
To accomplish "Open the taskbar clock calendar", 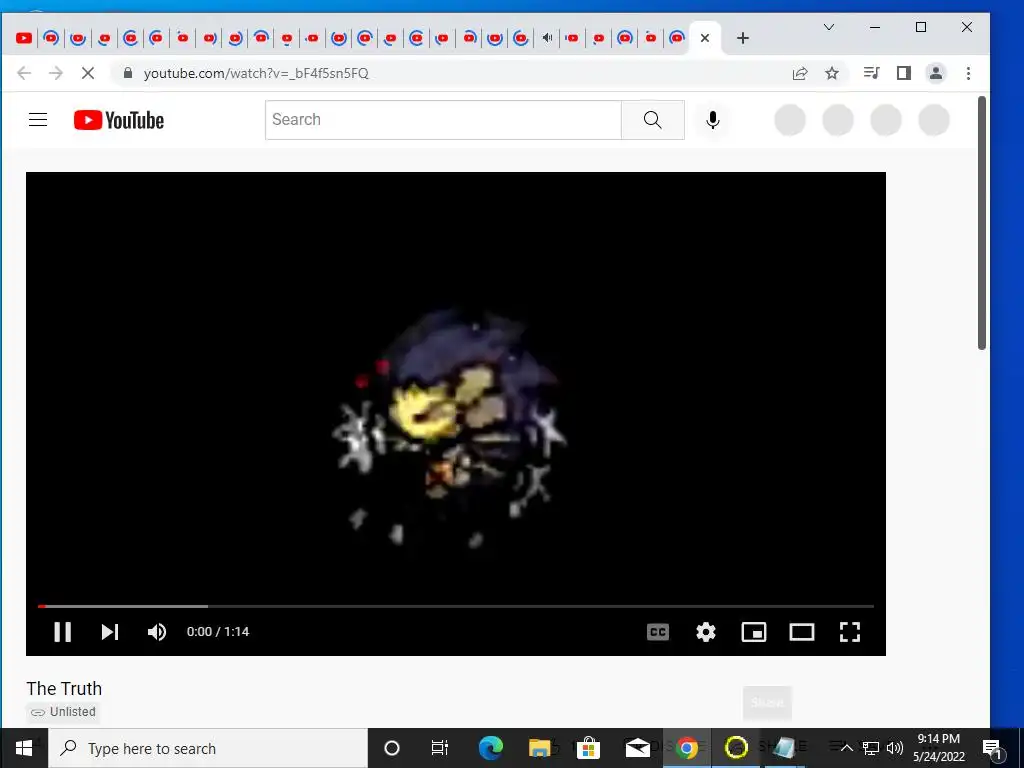I will point(938,748).
